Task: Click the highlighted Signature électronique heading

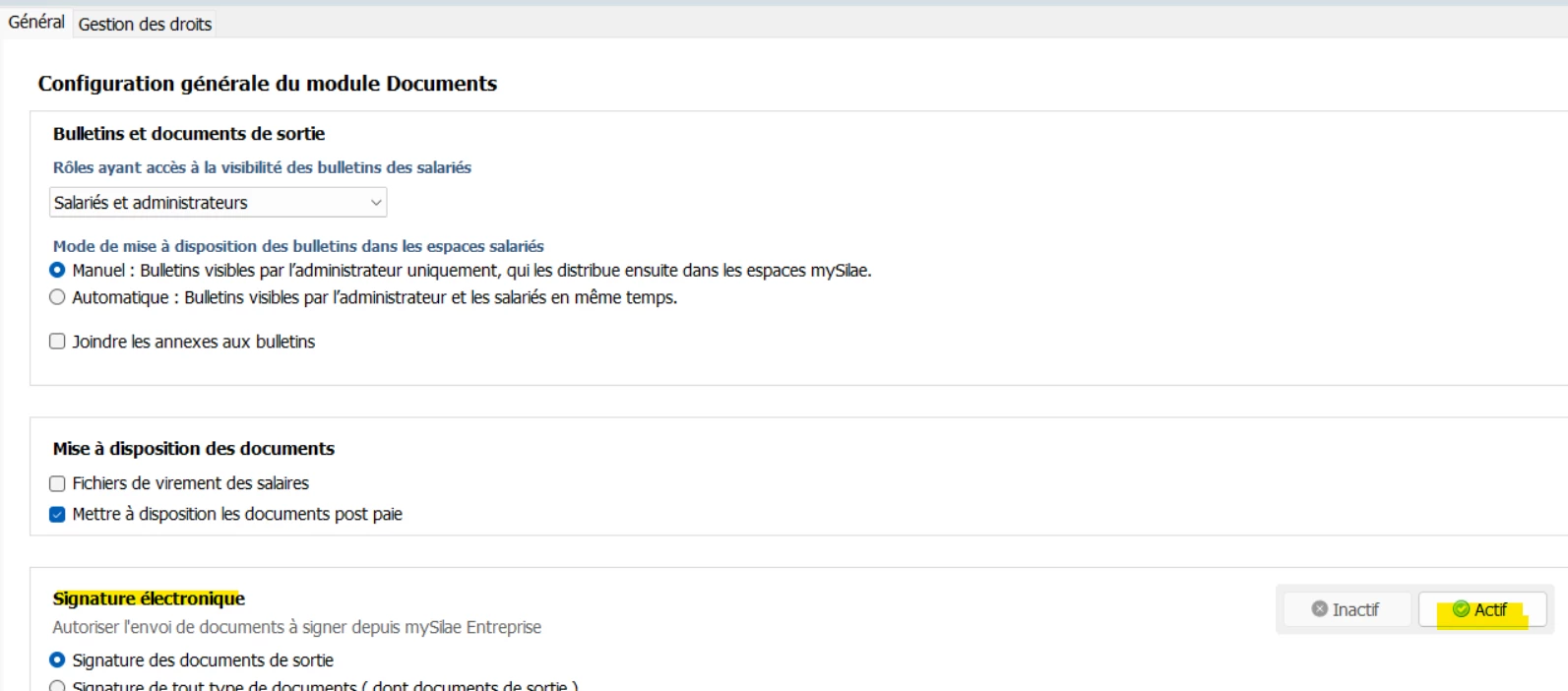Action: [149, 598]
